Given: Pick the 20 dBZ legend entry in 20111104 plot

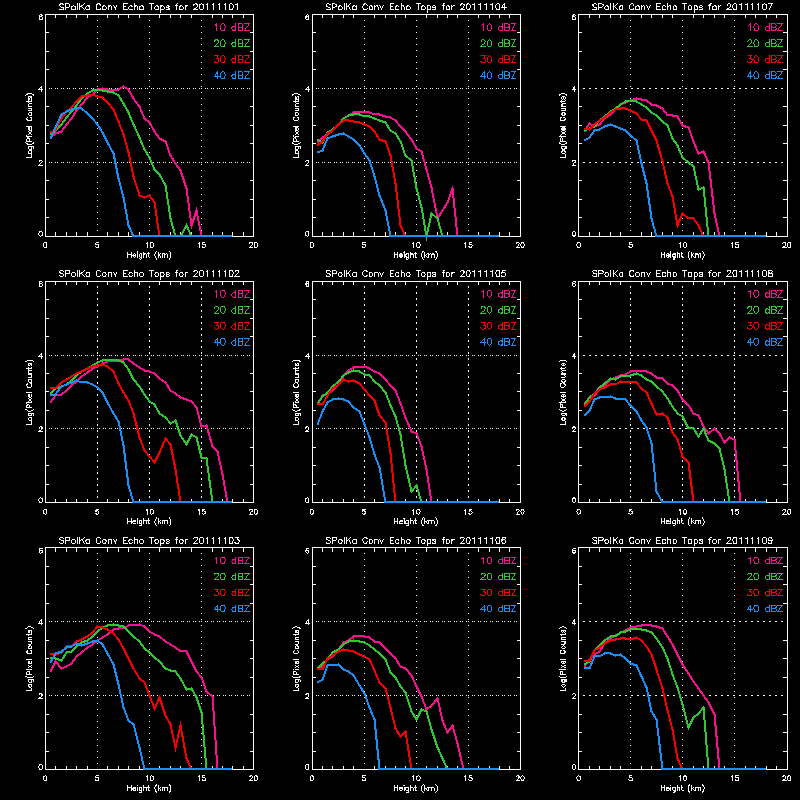Looking at the screenshot, I should (x=498, y=43).
